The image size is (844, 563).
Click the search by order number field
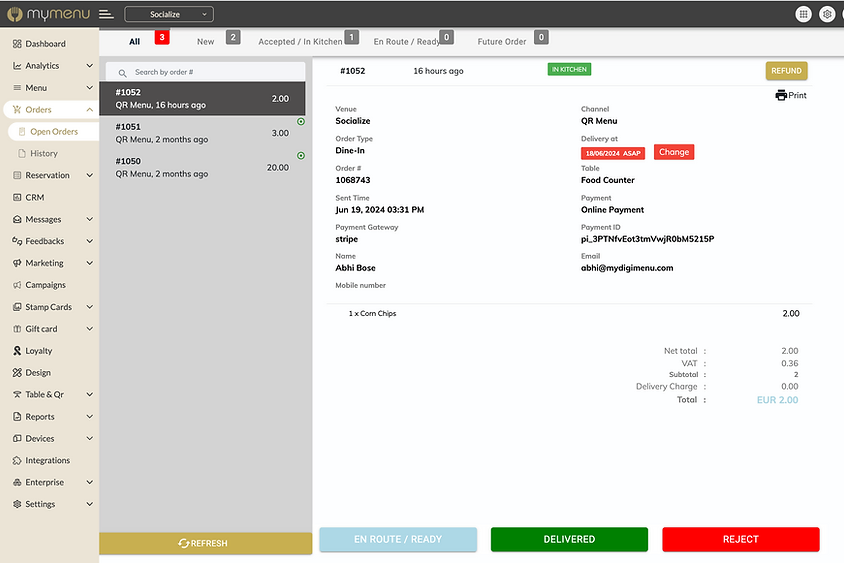pos(210,72)
